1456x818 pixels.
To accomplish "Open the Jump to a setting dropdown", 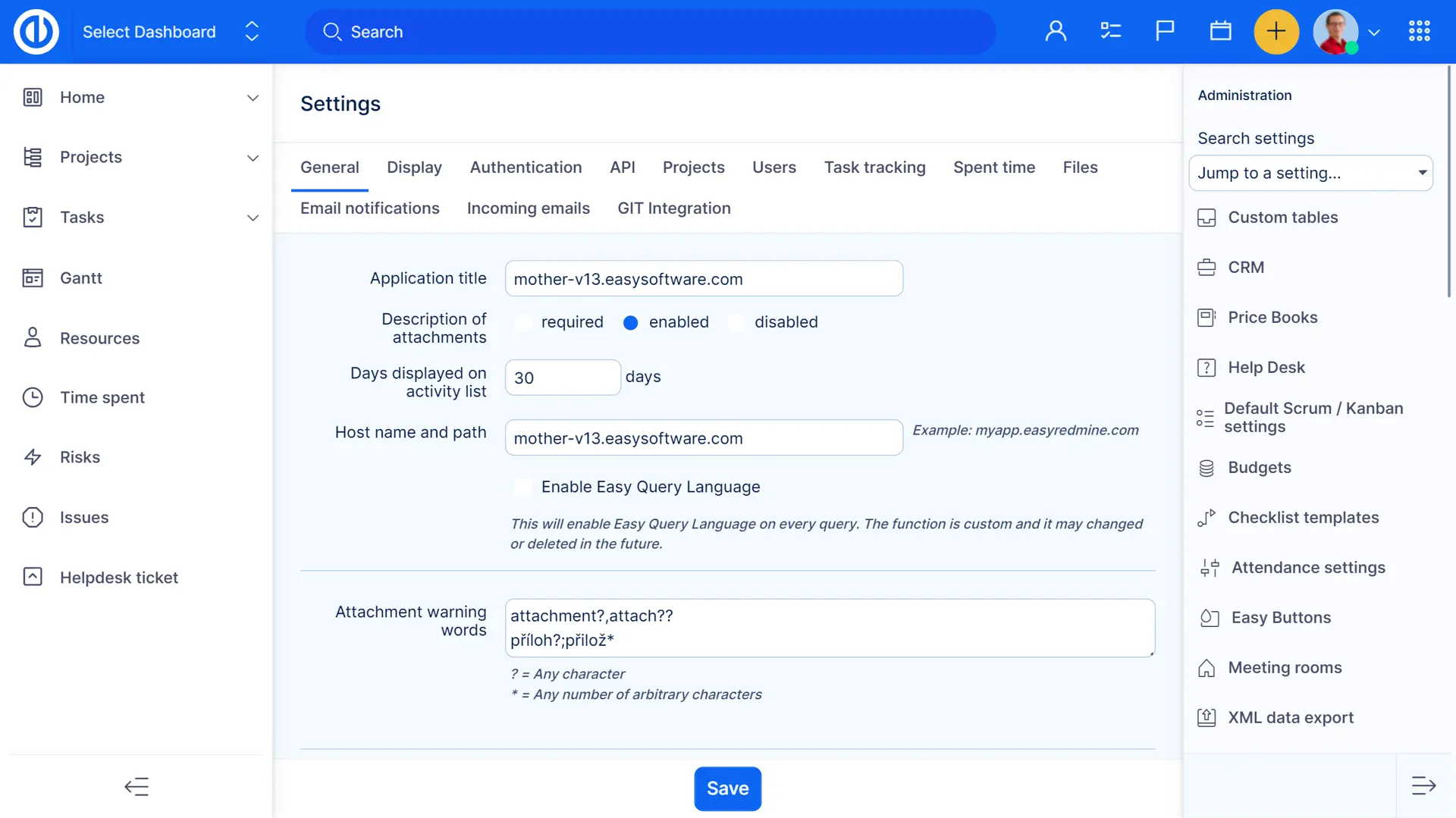I will pyautogui.click(x=1310, y=173).
